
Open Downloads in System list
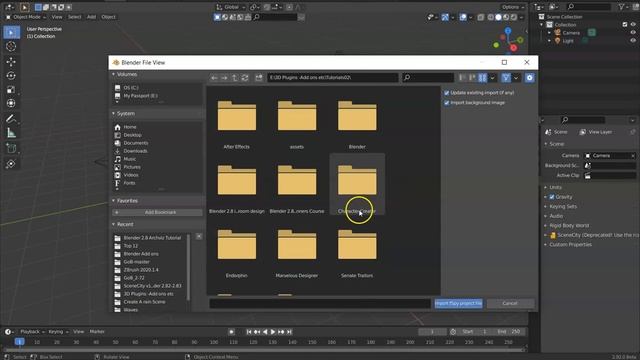tap(135, 151)
